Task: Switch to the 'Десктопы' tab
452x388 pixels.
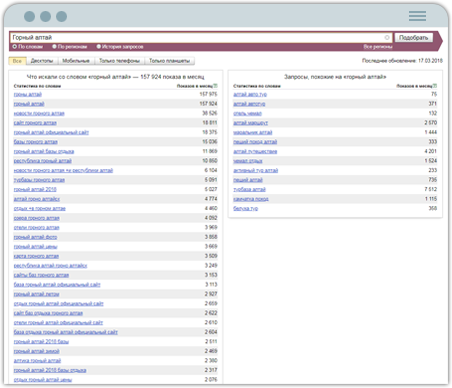Action: [42, 61]
